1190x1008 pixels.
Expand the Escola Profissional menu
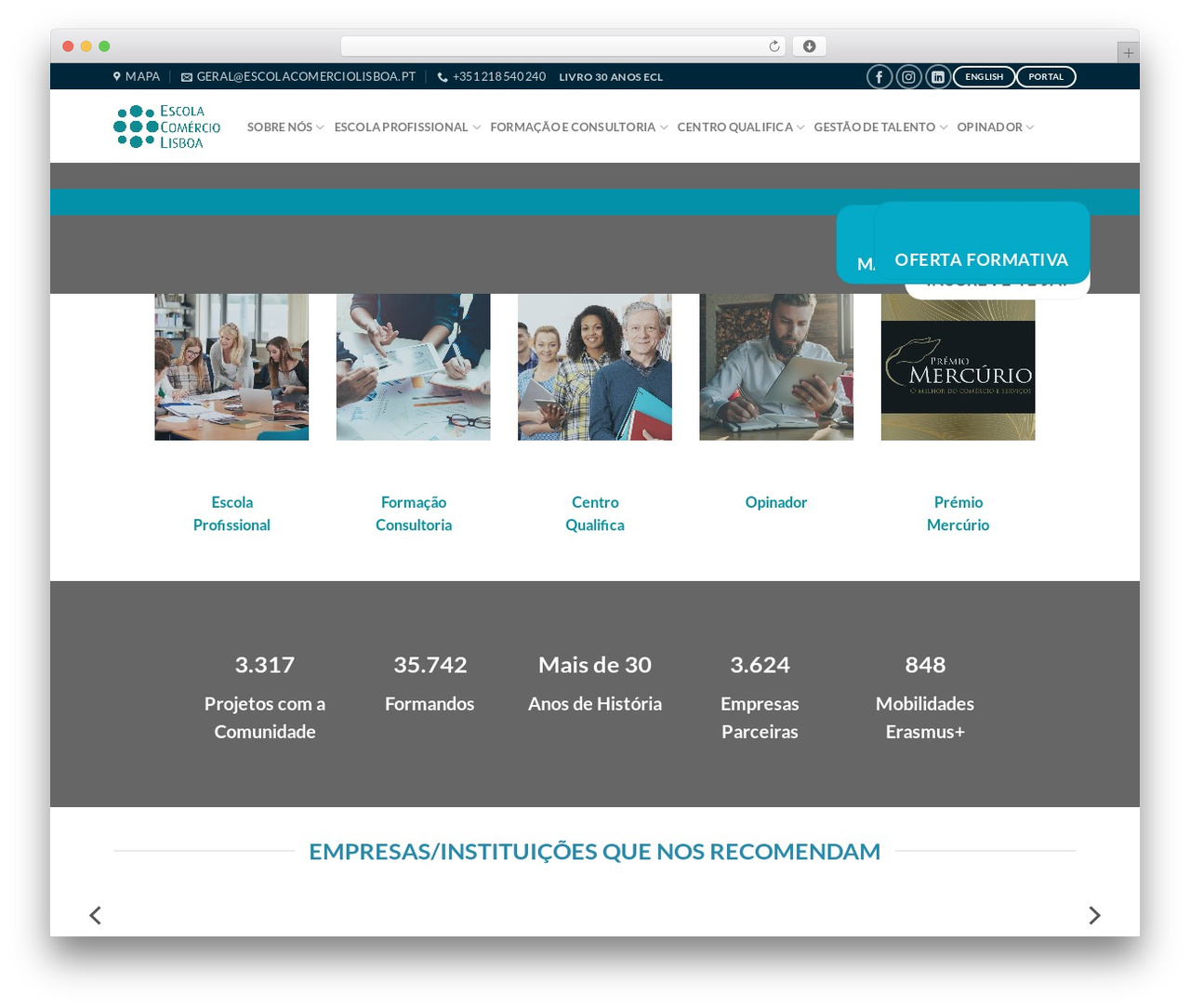[407, 127]
